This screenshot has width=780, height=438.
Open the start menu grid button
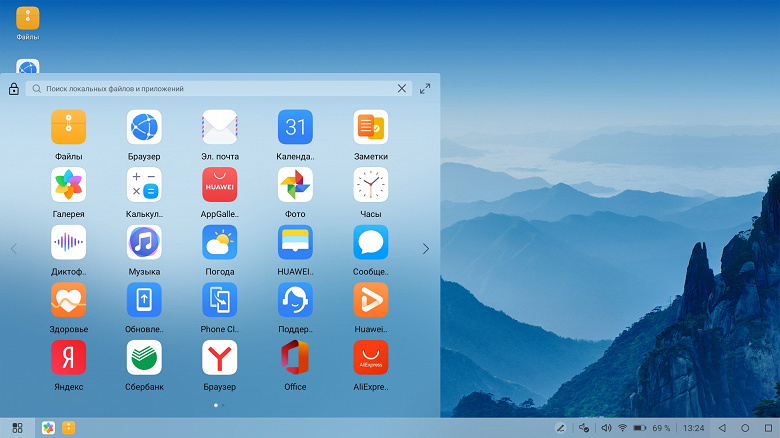pos(17,428)
